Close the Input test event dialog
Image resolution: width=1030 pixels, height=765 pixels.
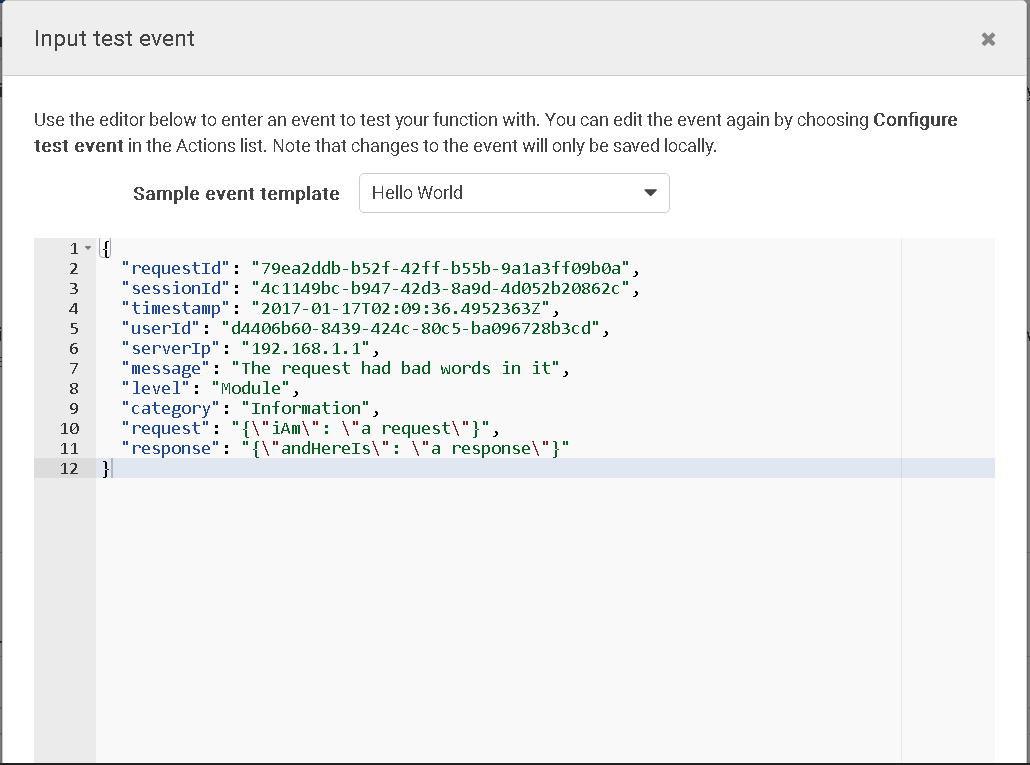988,39
